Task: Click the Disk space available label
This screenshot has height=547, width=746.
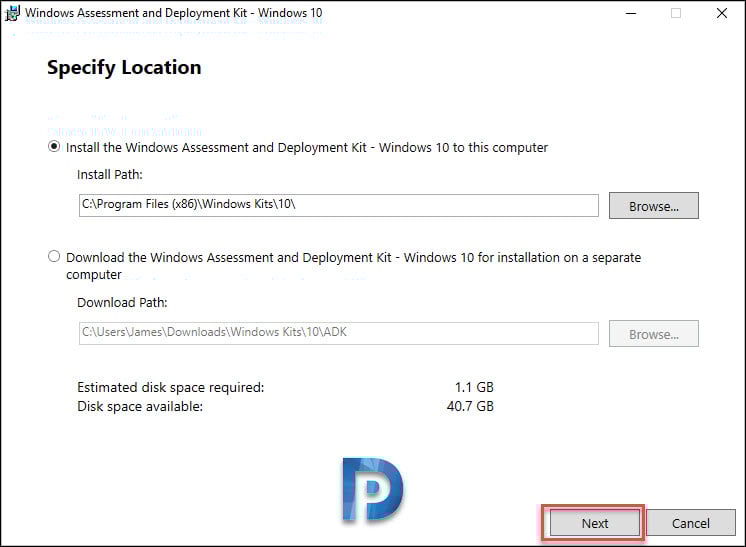Action: tap(140, 407)
